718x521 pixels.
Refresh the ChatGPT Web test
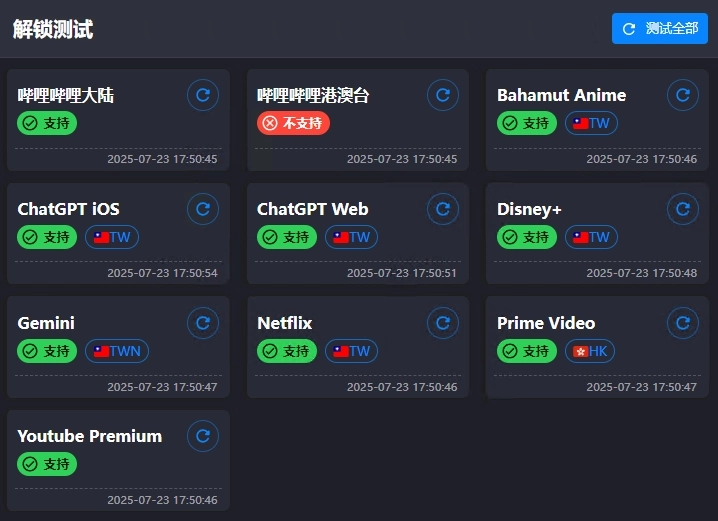(443, 209)
